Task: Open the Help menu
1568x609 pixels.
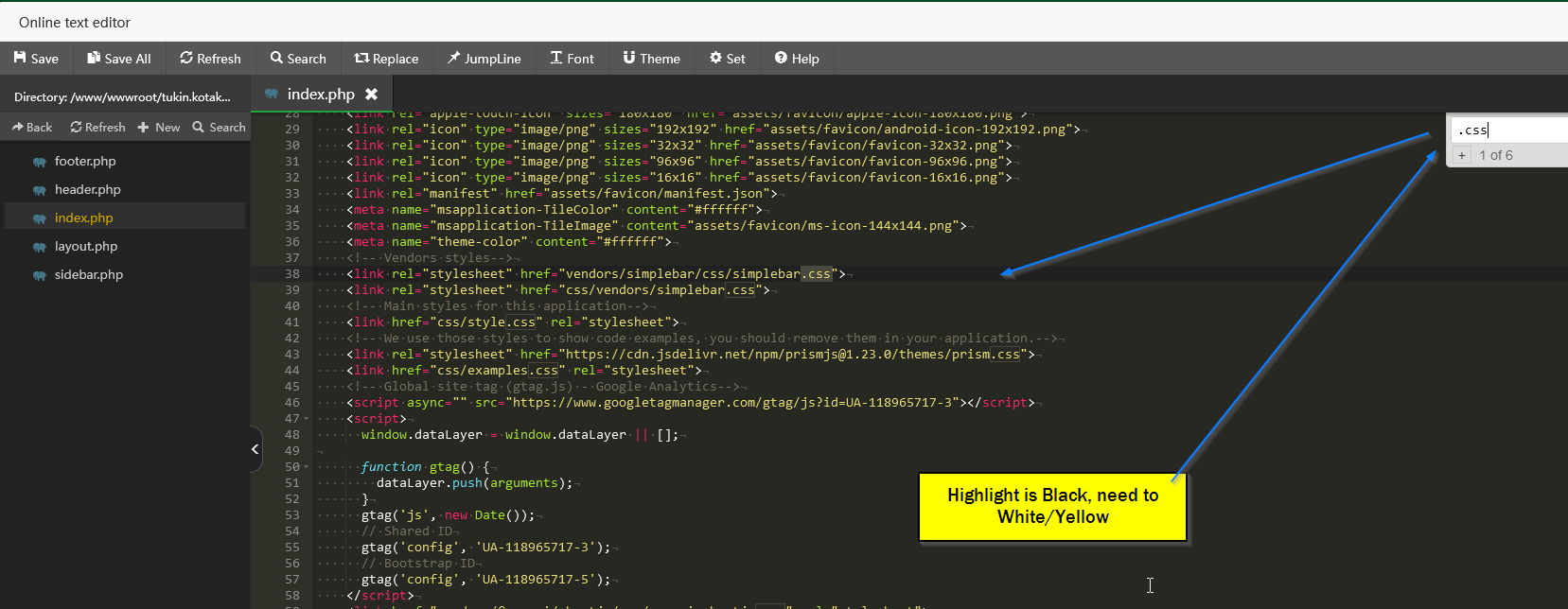Action: coord(797,59)
